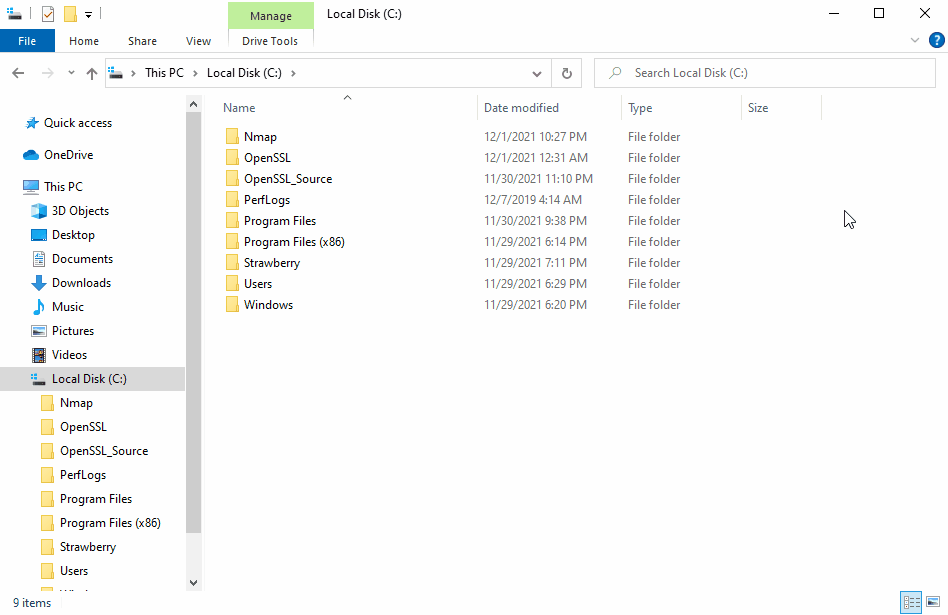Click the Properties icon in quick access toolbar
948x615 pixels.
coord(47,14)
